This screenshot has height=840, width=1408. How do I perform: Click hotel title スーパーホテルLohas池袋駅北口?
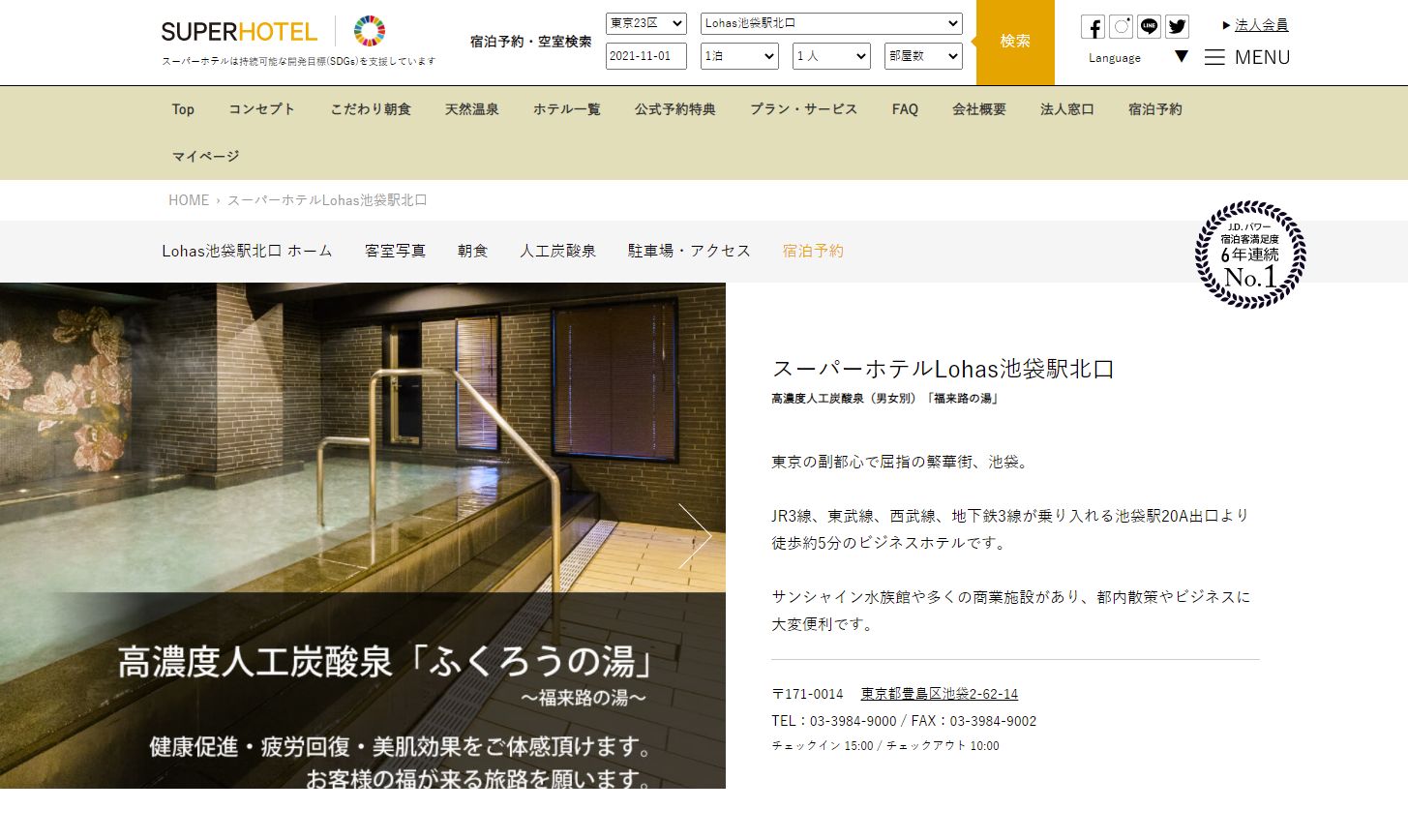click(x=944, y=369)
